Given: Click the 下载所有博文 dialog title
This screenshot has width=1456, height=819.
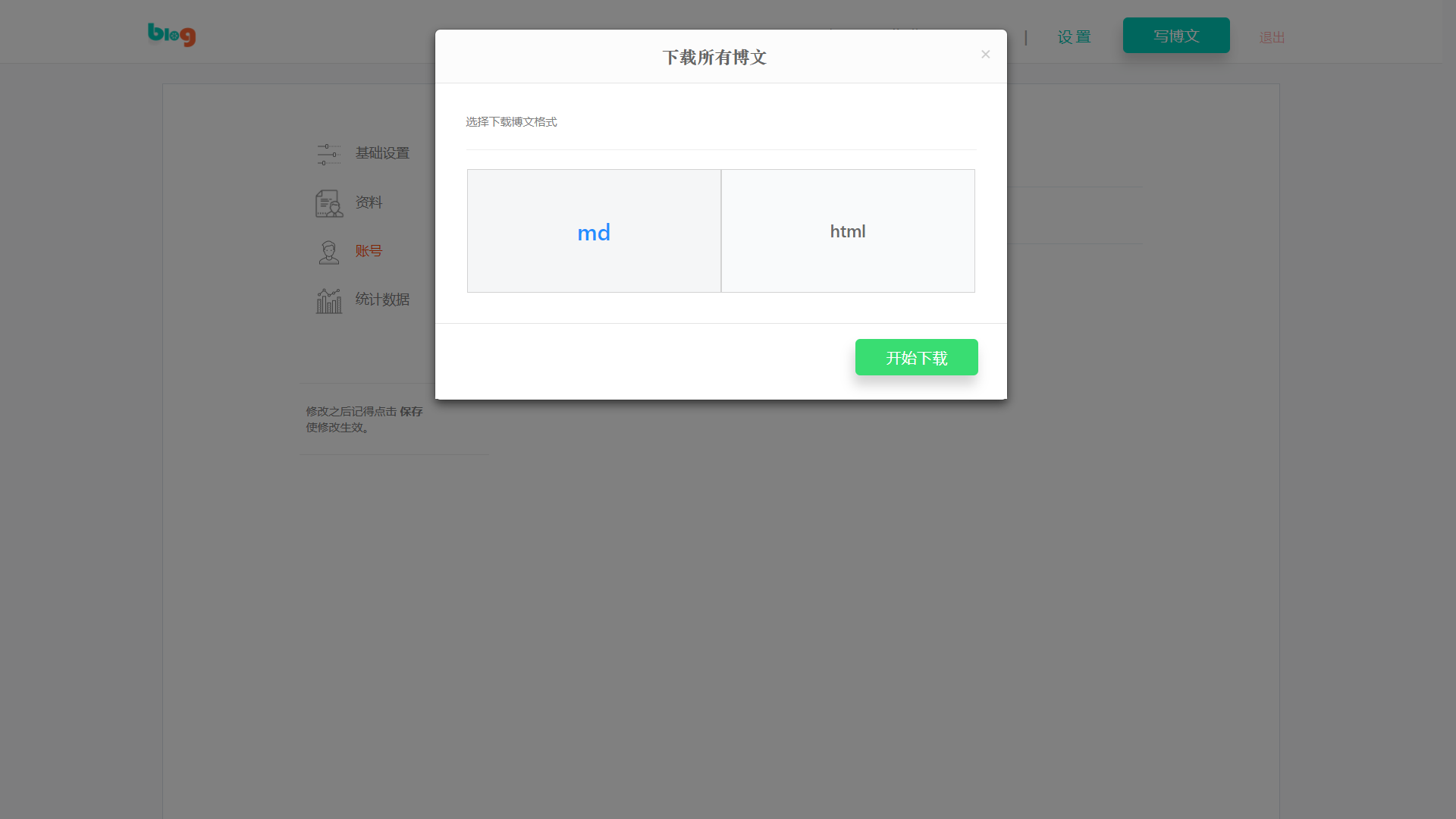Looking at the screenshot, I should pyautogui.click(x=714, y=58).
